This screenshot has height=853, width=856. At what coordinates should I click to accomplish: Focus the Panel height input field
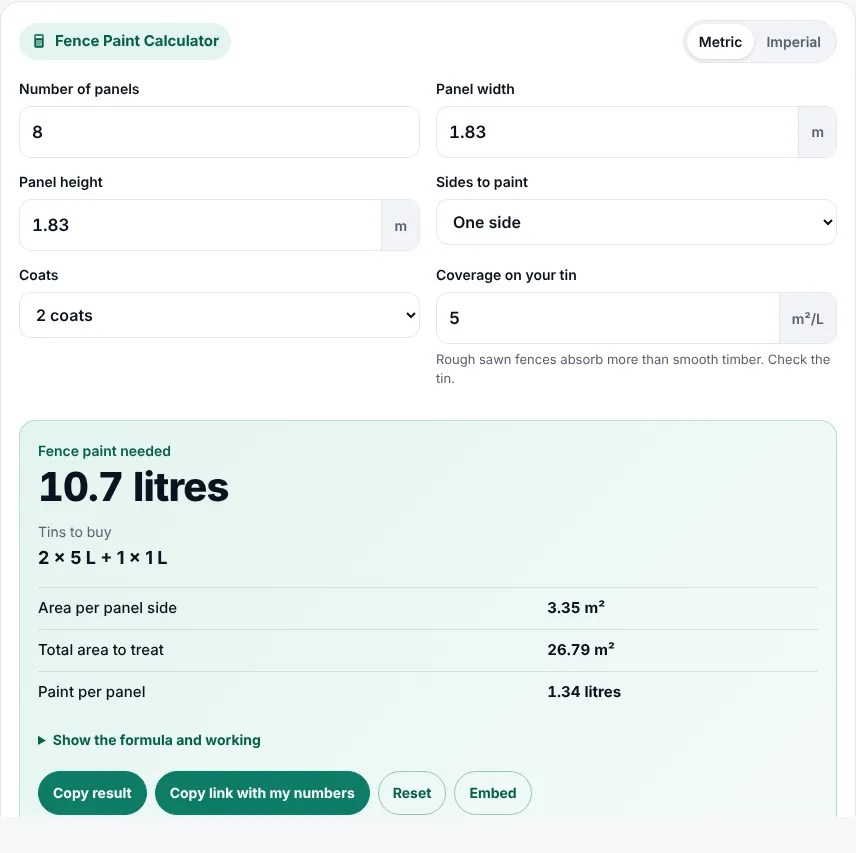(200, 225)
